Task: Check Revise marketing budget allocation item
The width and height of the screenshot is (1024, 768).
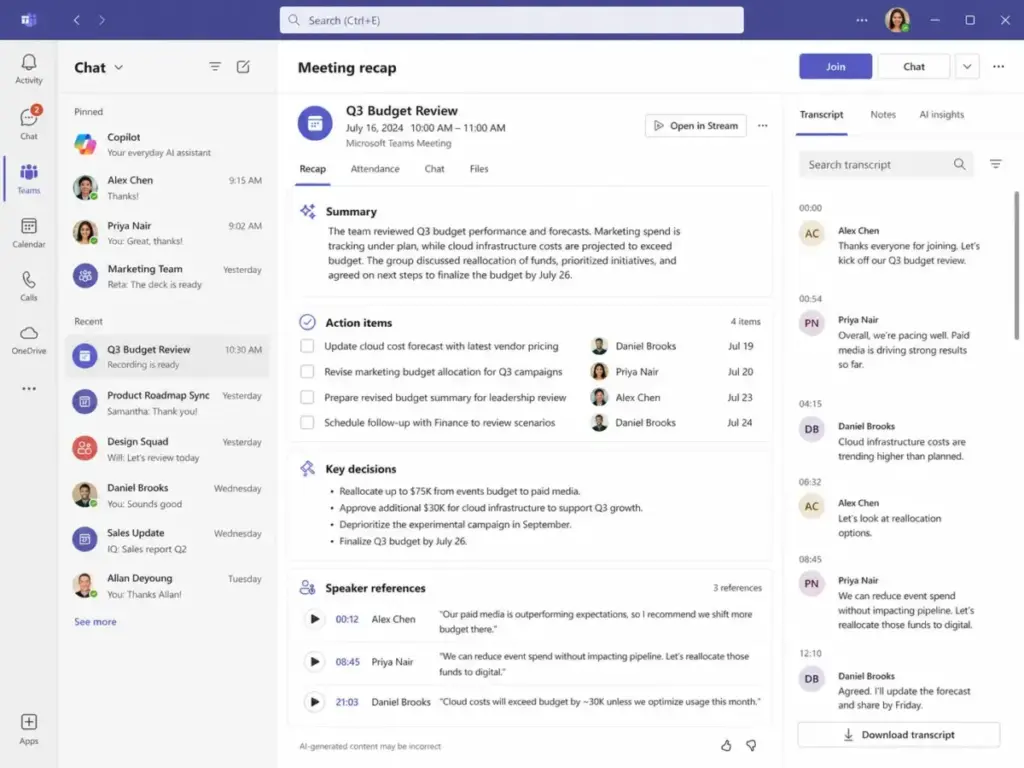Action: click(x=307, y=372)
